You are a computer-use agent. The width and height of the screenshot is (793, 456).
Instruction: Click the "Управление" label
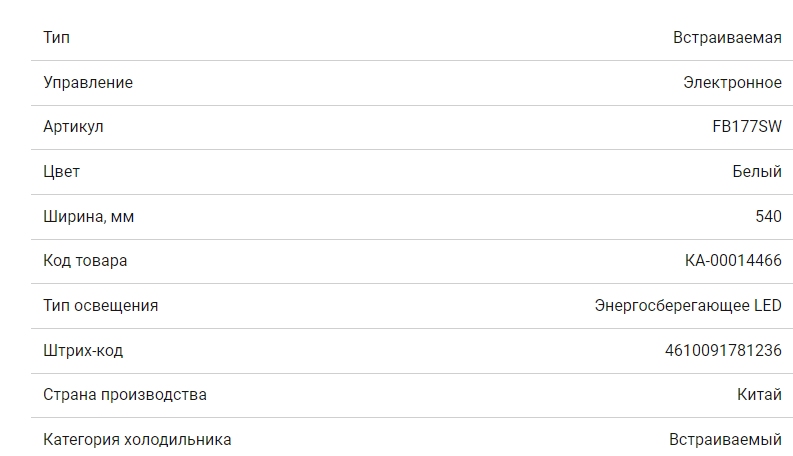tap(88, 83)
